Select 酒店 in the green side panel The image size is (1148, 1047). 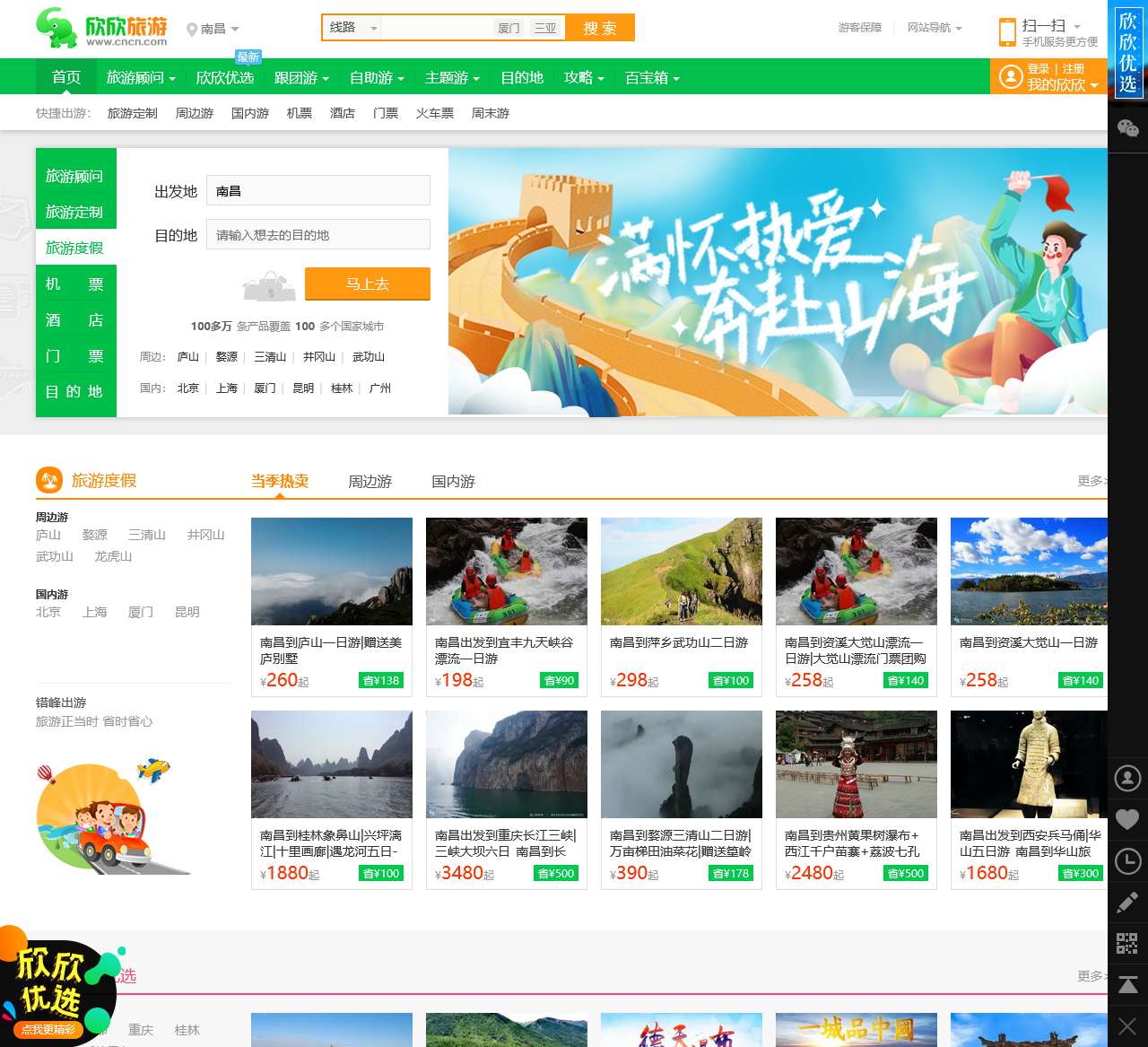pos(75,320)
